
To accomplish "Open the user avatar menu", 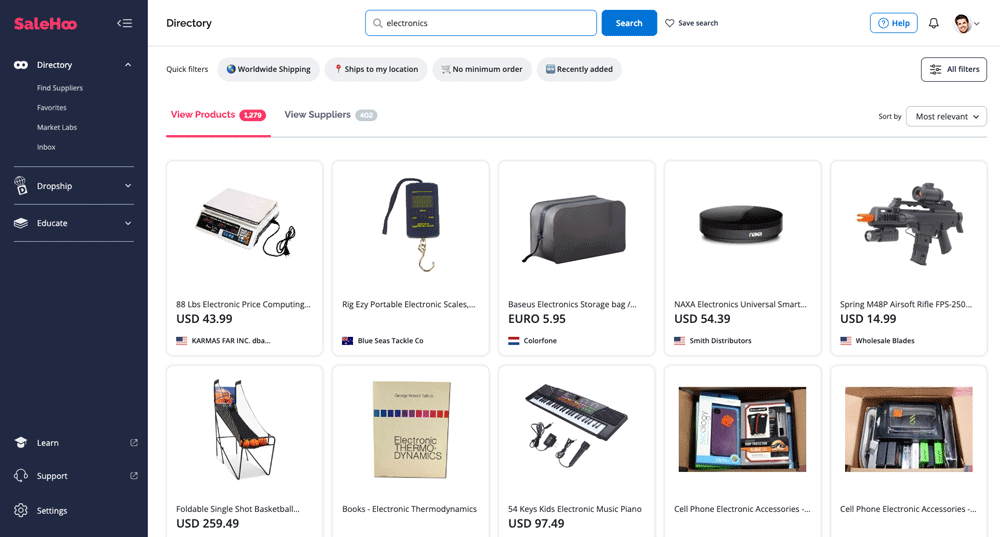I will coord(967,24).
